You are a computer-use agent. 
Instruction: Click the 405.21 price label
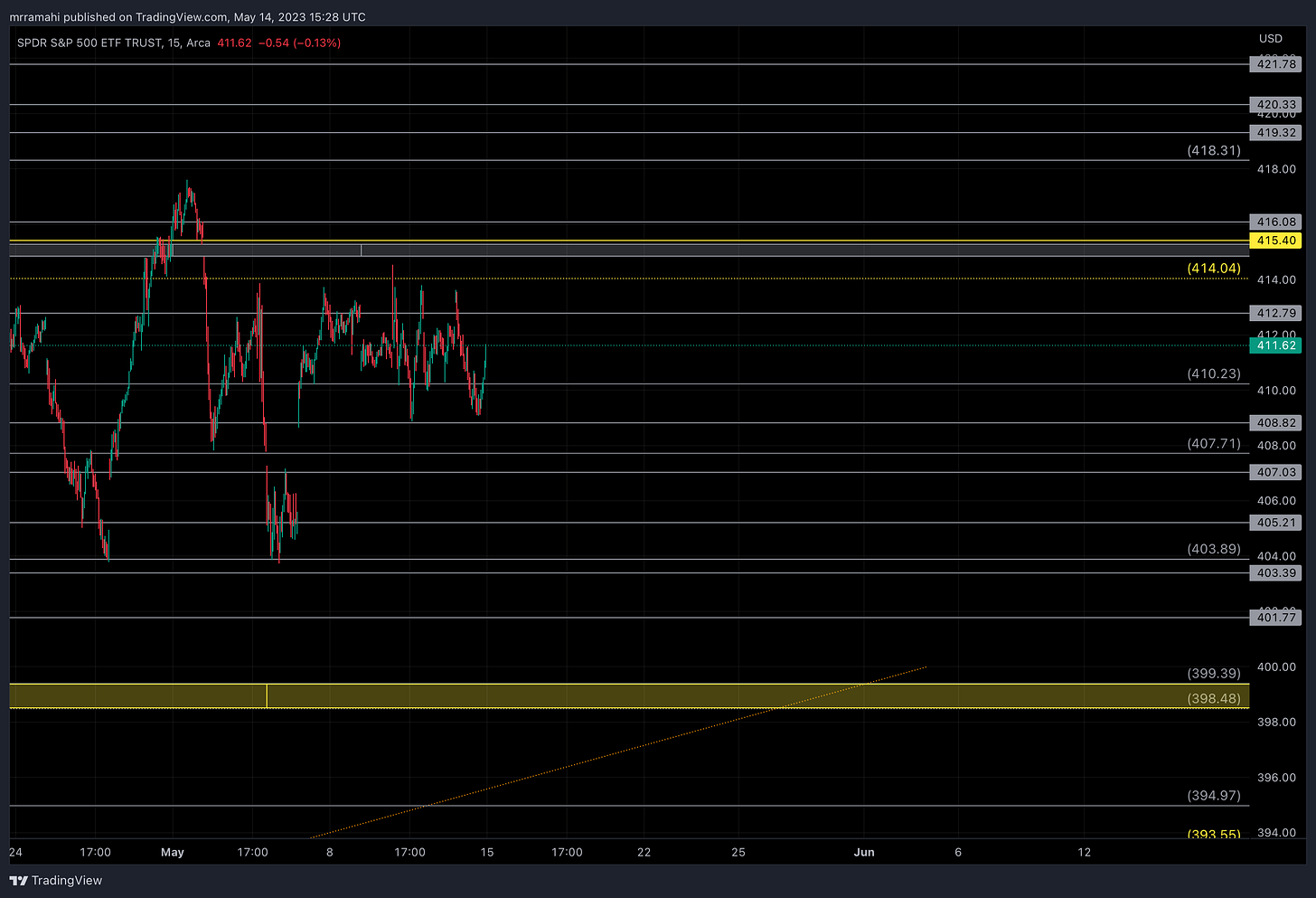pyautogui.click(x=1276, y=523)
